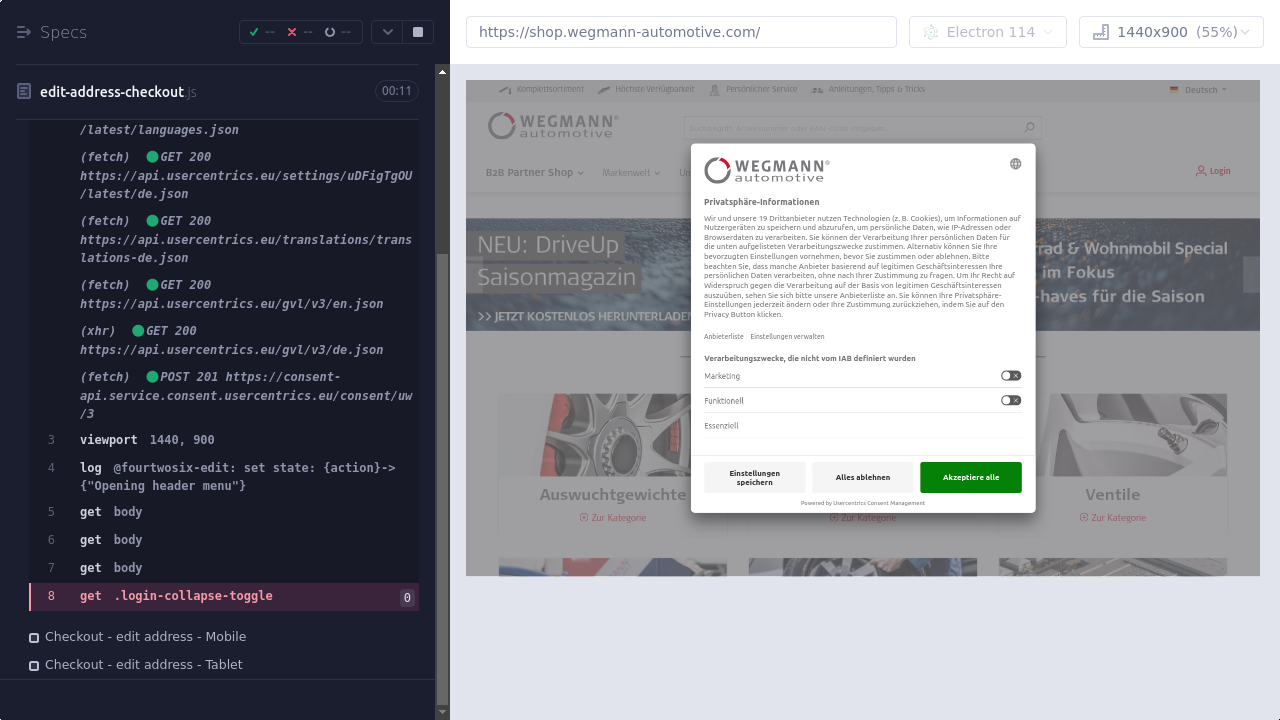Viewport: 1280px width, 720px height.
Task: Click the Electron browser icon
Action: [x=930, y=32]
